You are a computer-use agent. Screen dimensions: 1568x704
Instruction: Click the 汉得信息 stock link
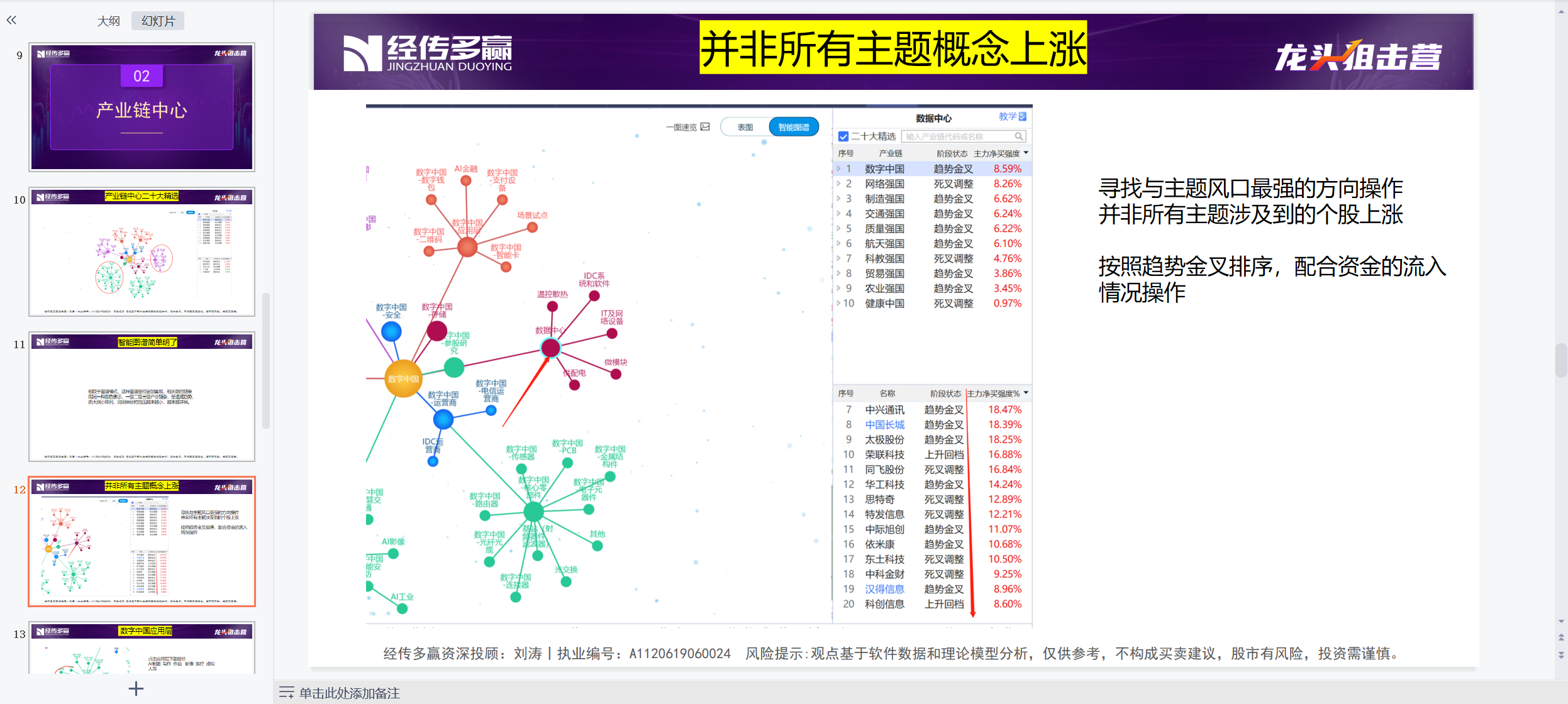coord(884,589)
